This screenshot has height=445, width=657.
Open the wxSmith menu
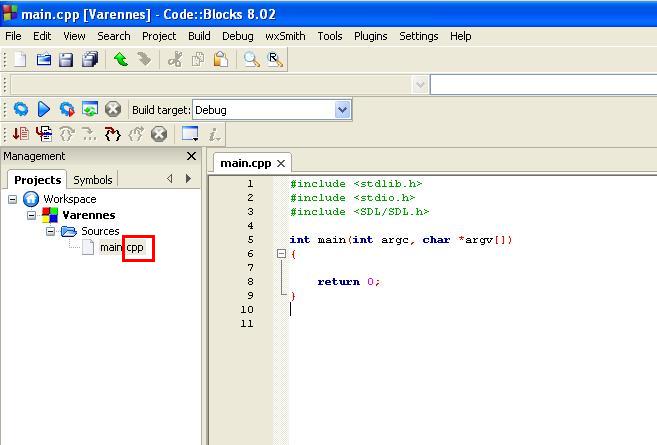pyautogui.click(x=285, y=36)
